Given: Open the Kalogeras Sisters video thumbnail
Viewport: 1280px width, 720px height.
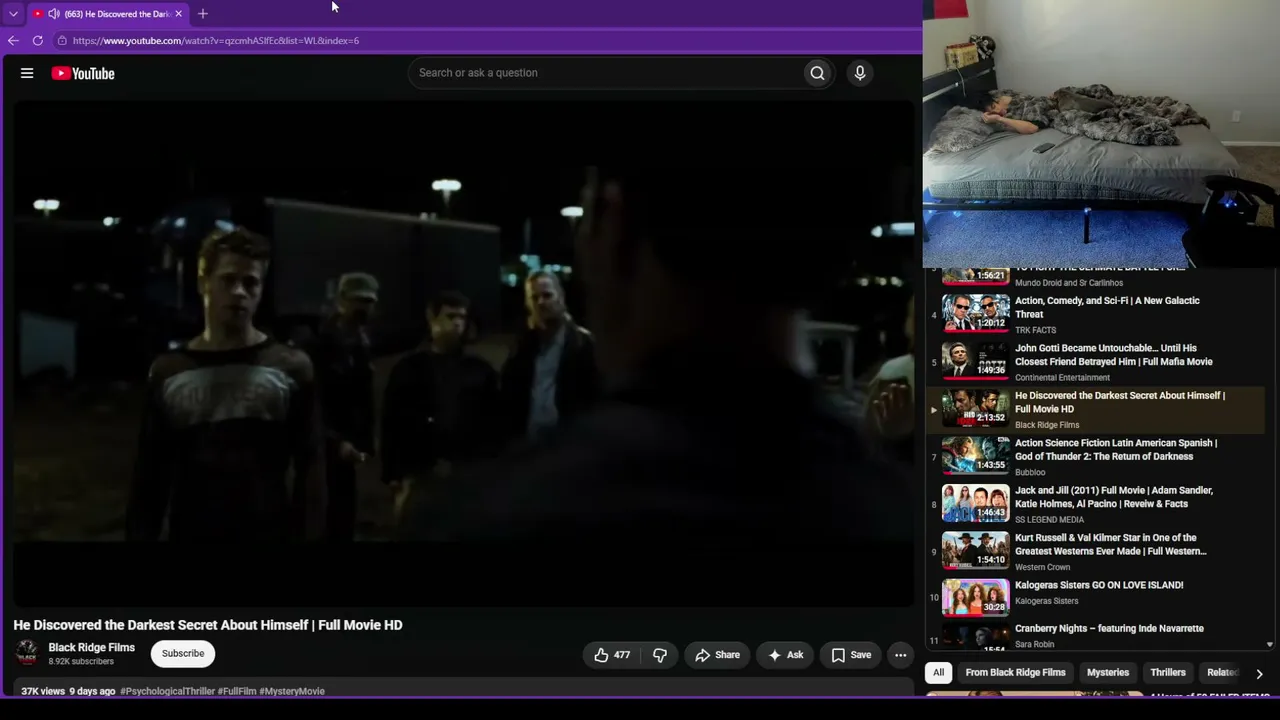Looking at the screenshot, I should point(976,597).
